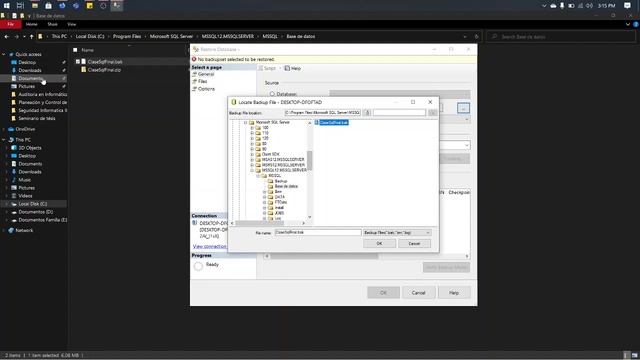Open Desktop under Quick access
This screenshot has width=640, height=360.
pyautogui.click(x=27, y=62)
